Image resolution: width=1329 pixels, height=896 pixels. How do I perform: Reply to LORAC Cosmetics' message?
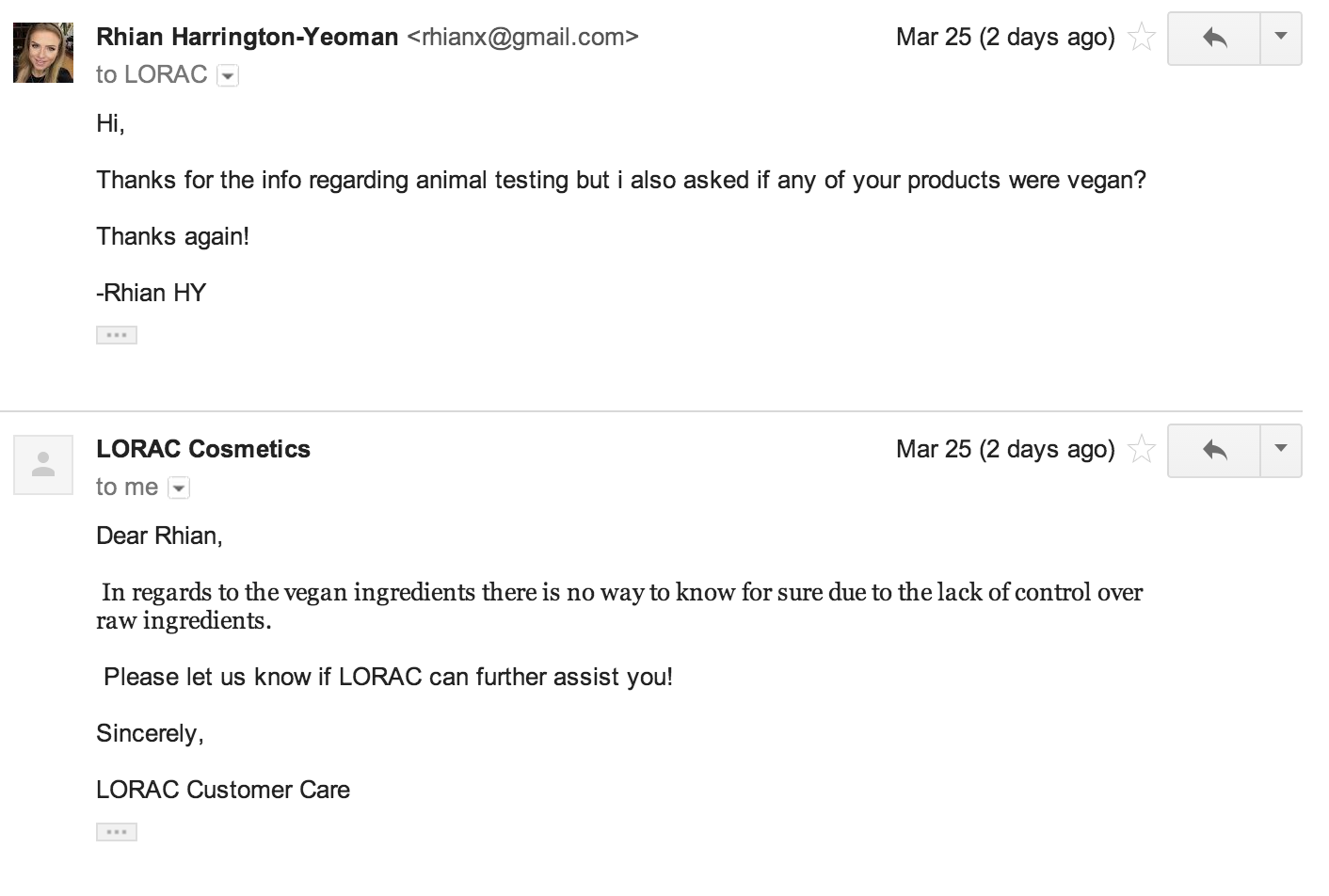point(1214,451)
